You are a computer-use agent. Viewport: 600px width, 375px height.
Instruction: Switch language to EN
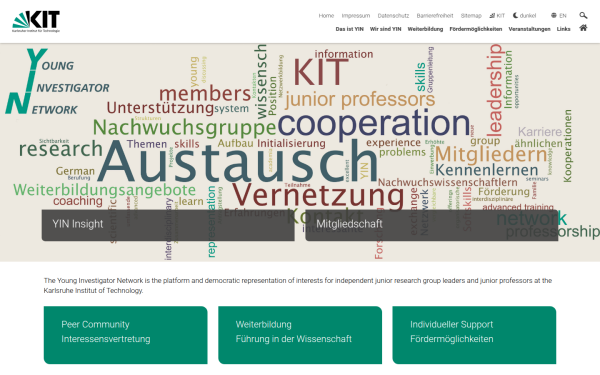pos(559,16)
